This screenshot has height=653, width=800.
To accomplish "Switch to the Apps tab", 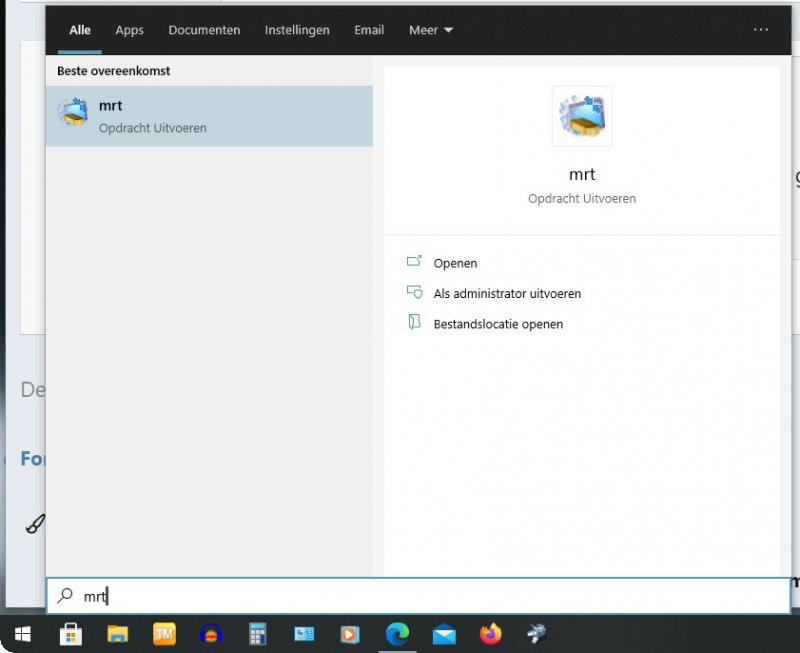I will (130, 30).
